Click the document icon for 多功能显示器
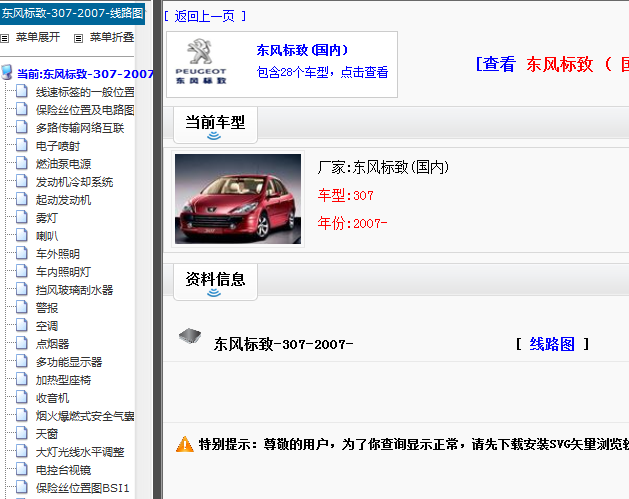This screenshot has width=629, height=499. (22, 361)
